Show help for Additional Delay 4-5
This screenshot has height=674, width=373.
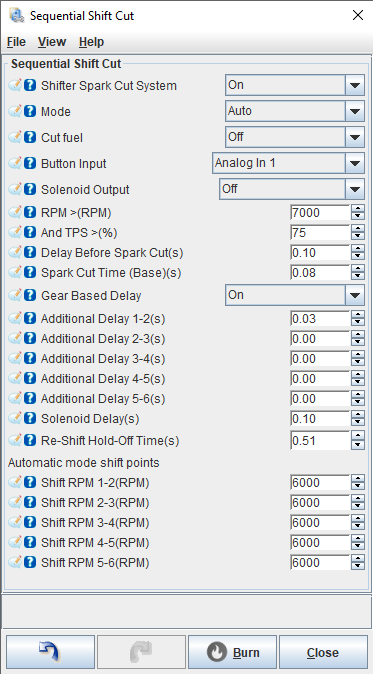pos(30,379)
